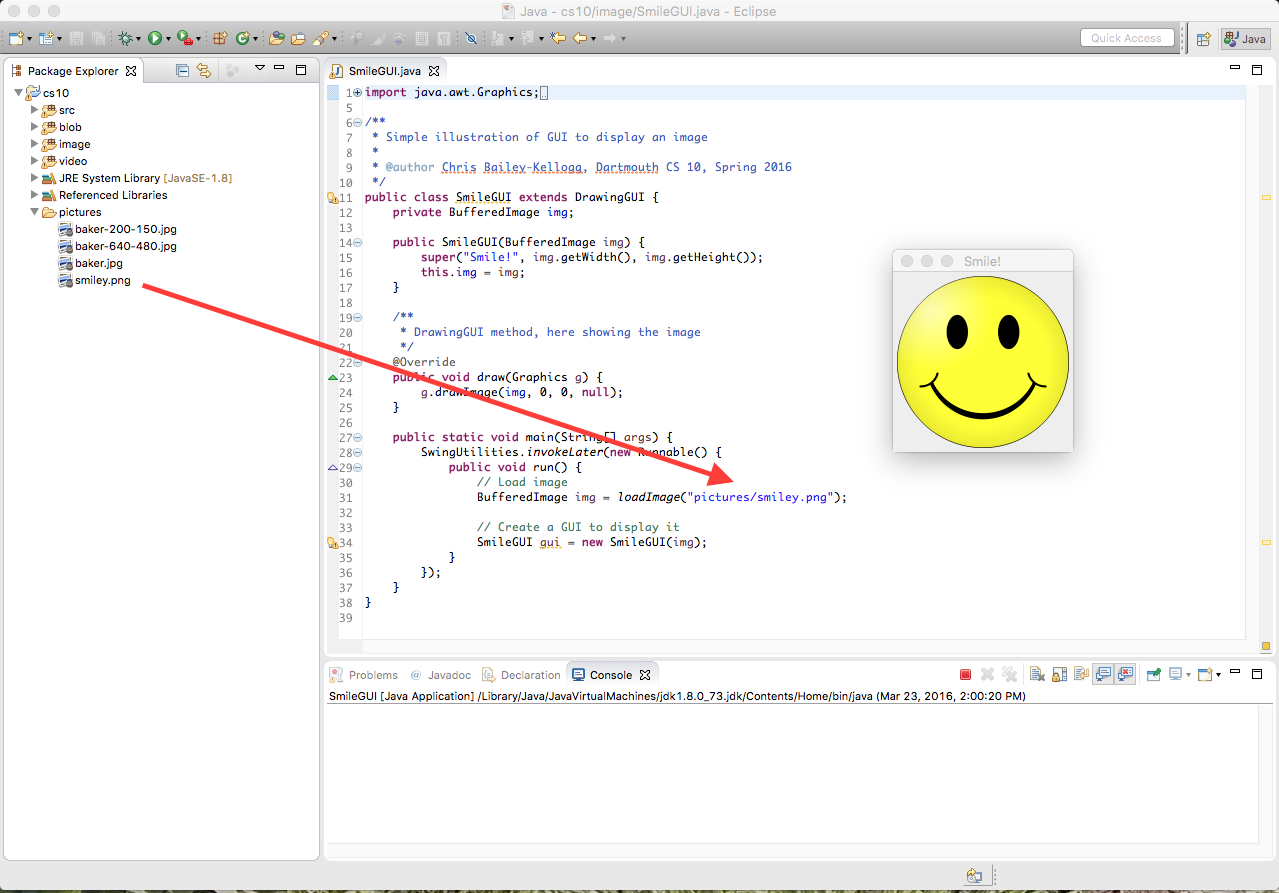1279x893 pixels.
Task: Click Collapse All in Package Explorer
Action: click(x=182, y=70)
